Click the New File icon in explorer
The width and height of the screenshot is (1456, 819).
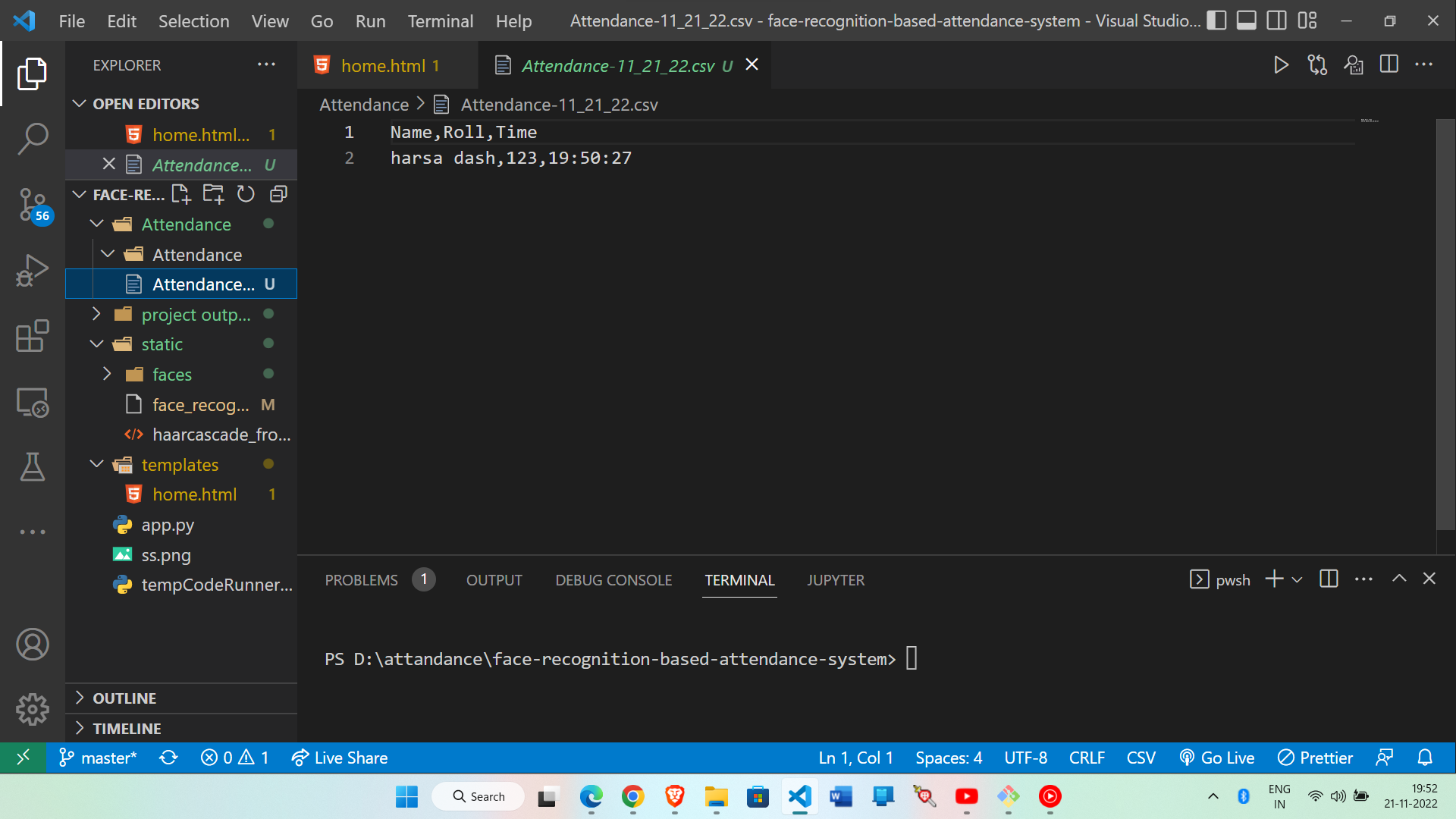[180, 194]
